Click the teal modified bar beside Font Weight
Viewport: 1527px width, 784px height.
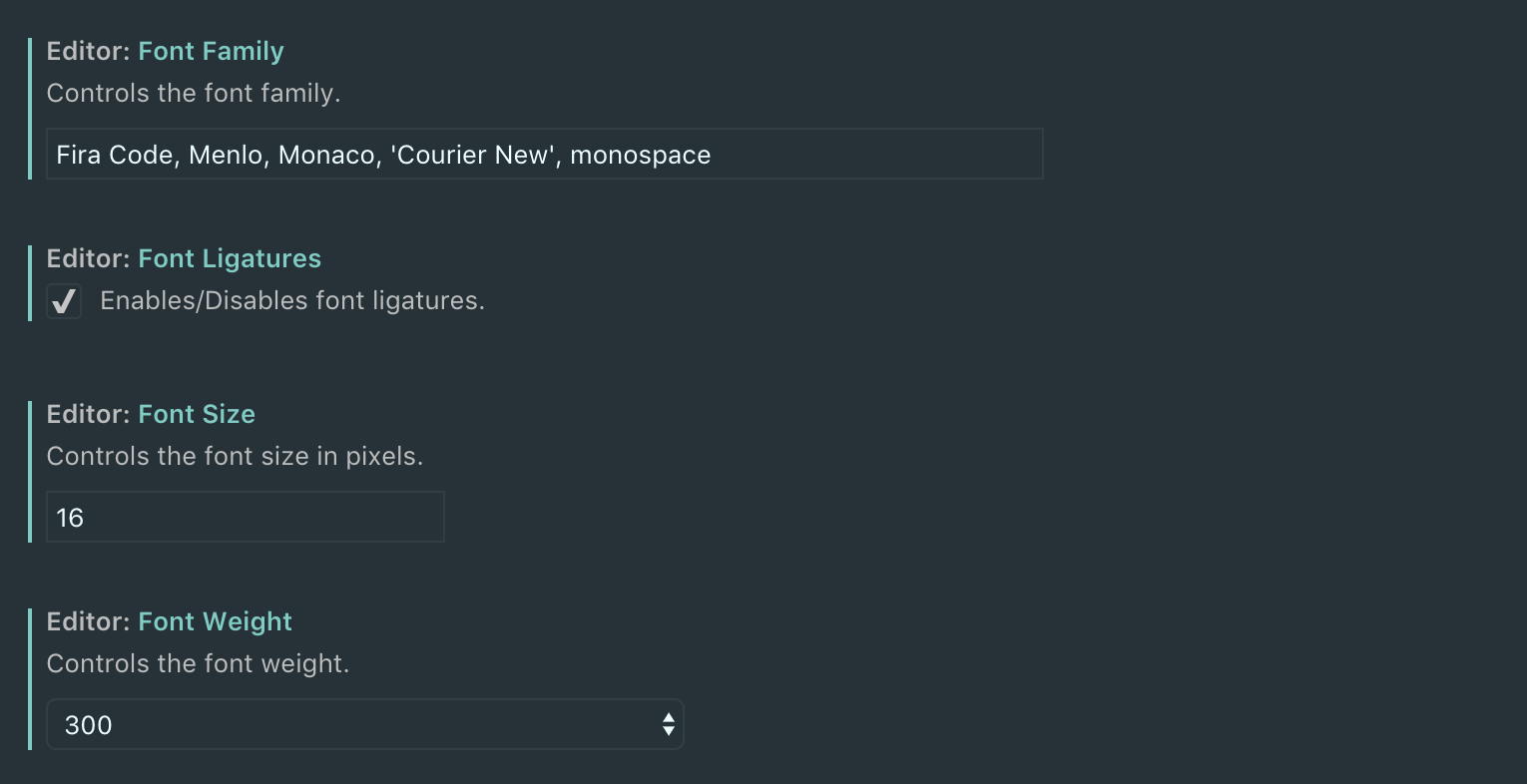(x=30, y=678)
